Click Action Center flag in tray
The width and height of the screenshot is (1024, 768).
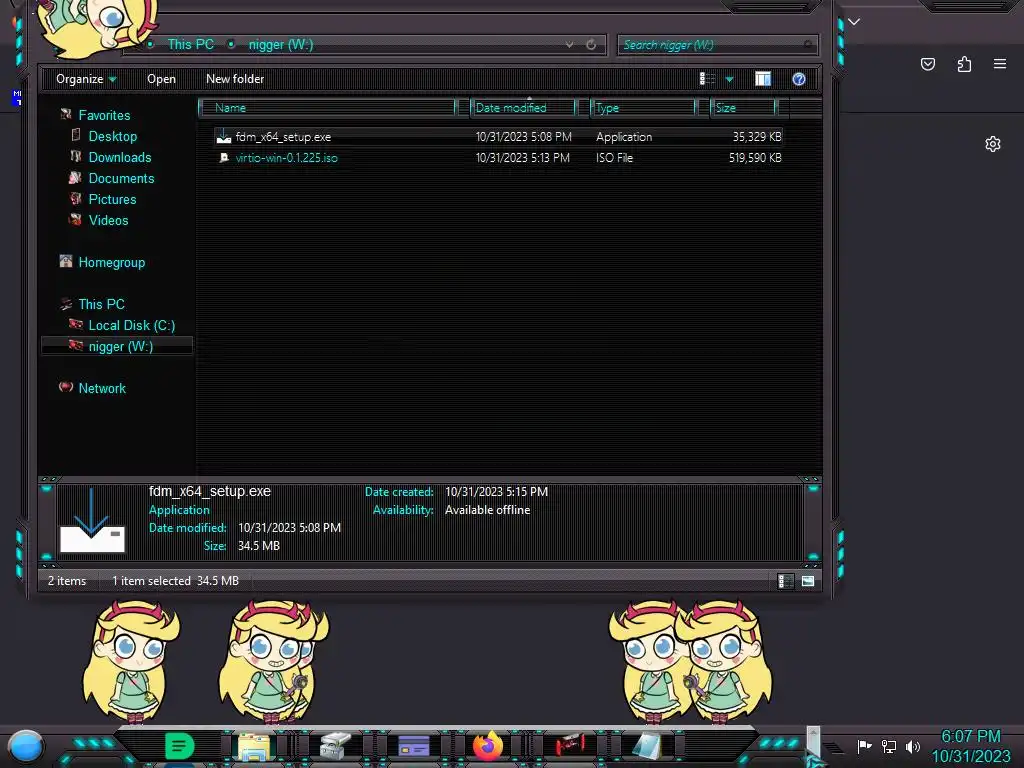point(864,746)
